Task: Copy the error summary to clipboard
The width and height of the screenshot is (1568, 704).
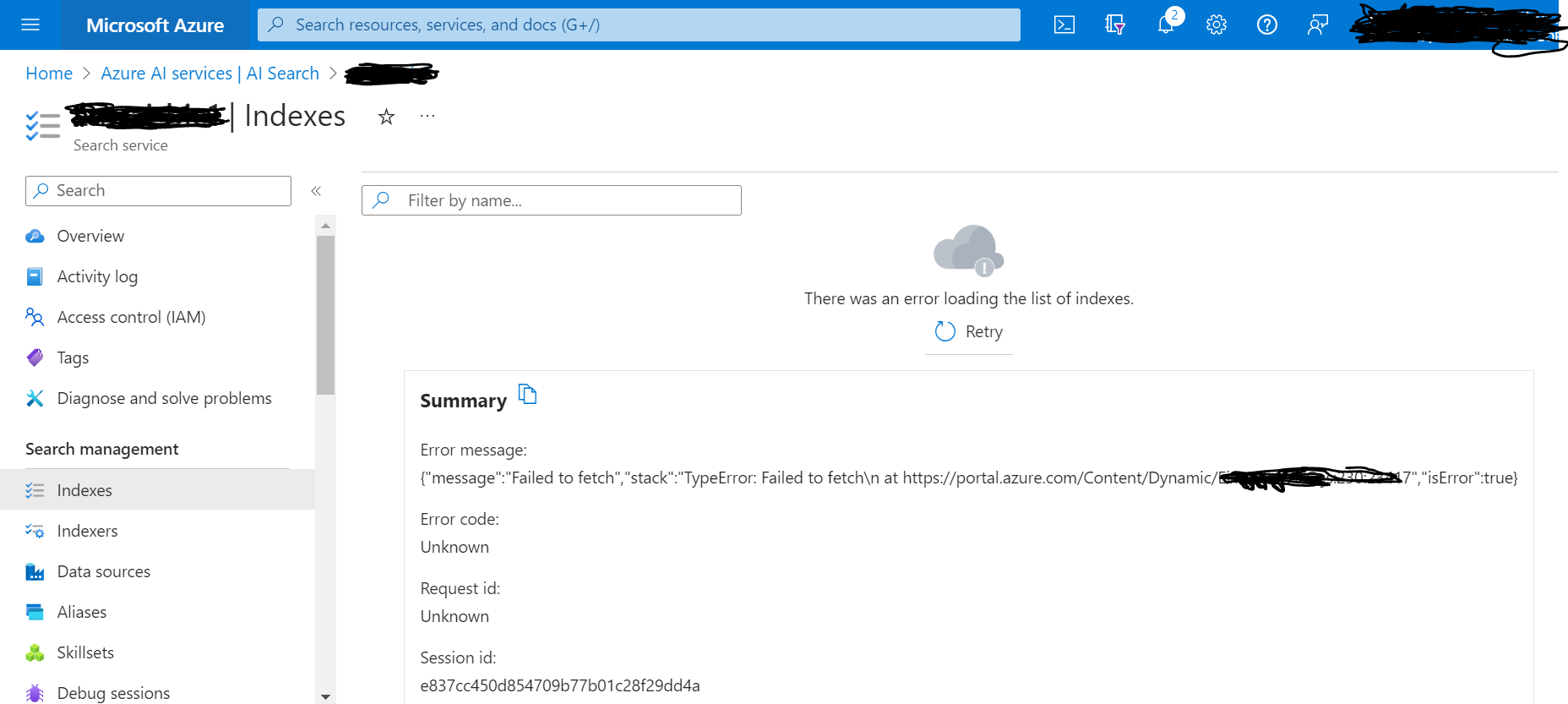Action: coord(528,394)
